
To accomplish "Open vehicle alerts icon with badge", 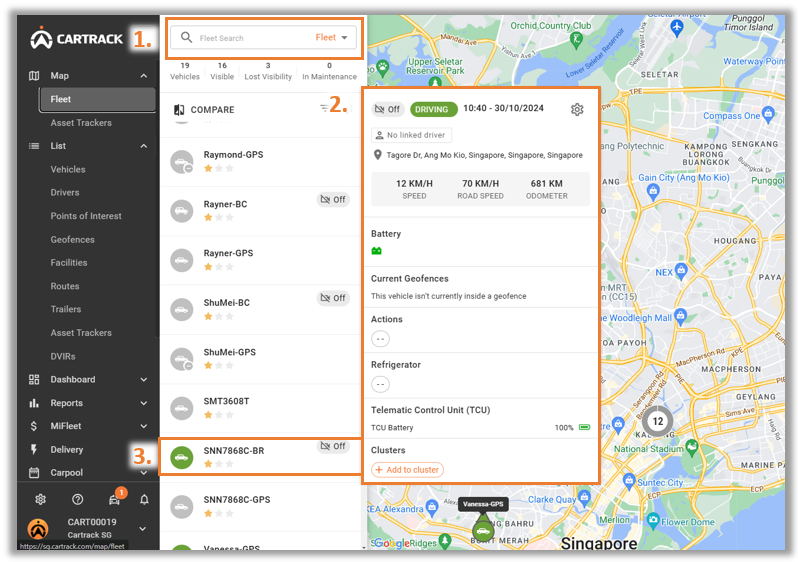I will [115, 499].
